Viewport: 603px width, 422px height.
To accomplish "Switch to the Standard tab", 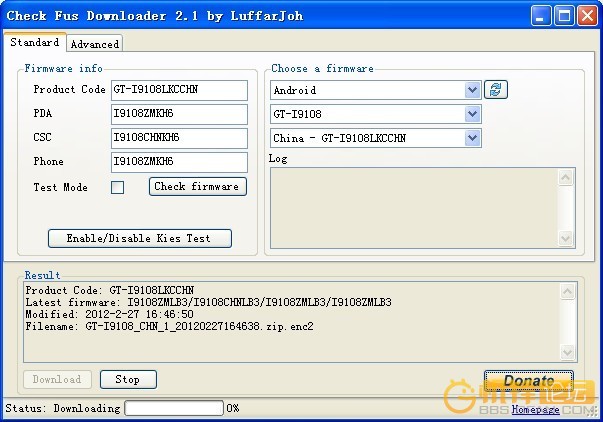I will [x=35, y=42].
